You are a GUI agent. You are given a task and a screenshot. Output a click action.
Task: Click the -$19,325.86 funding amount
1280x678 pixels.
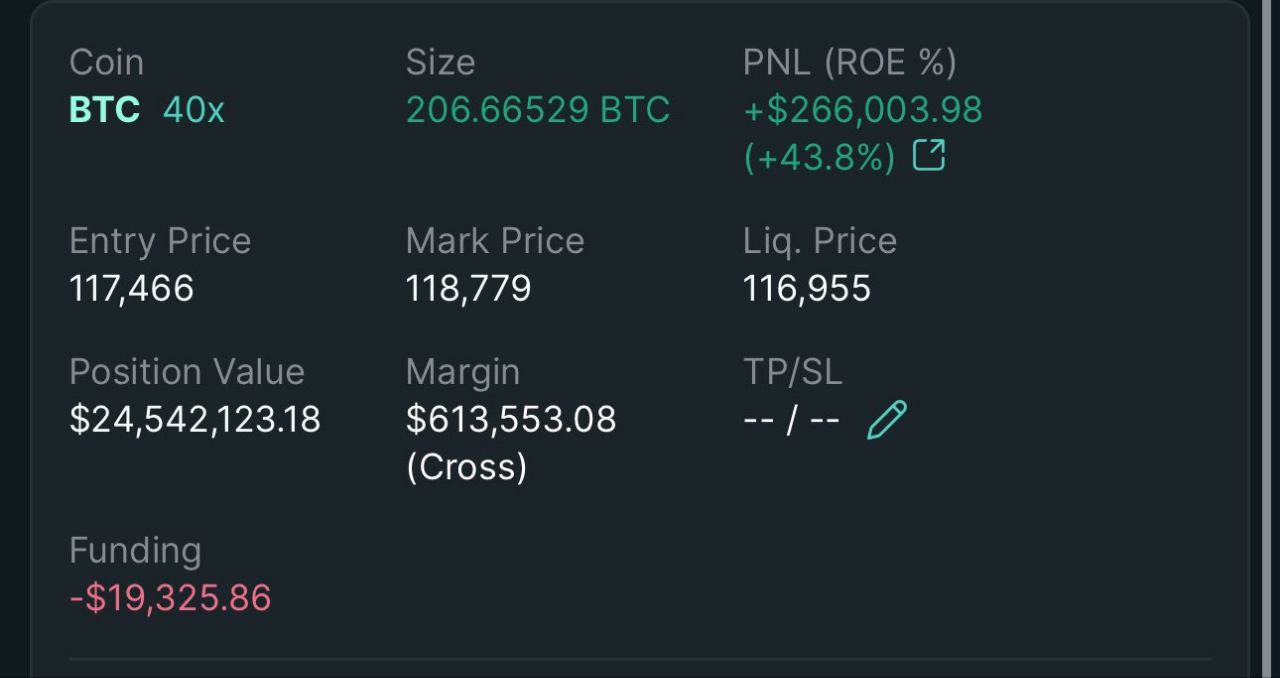pos(170,598)
